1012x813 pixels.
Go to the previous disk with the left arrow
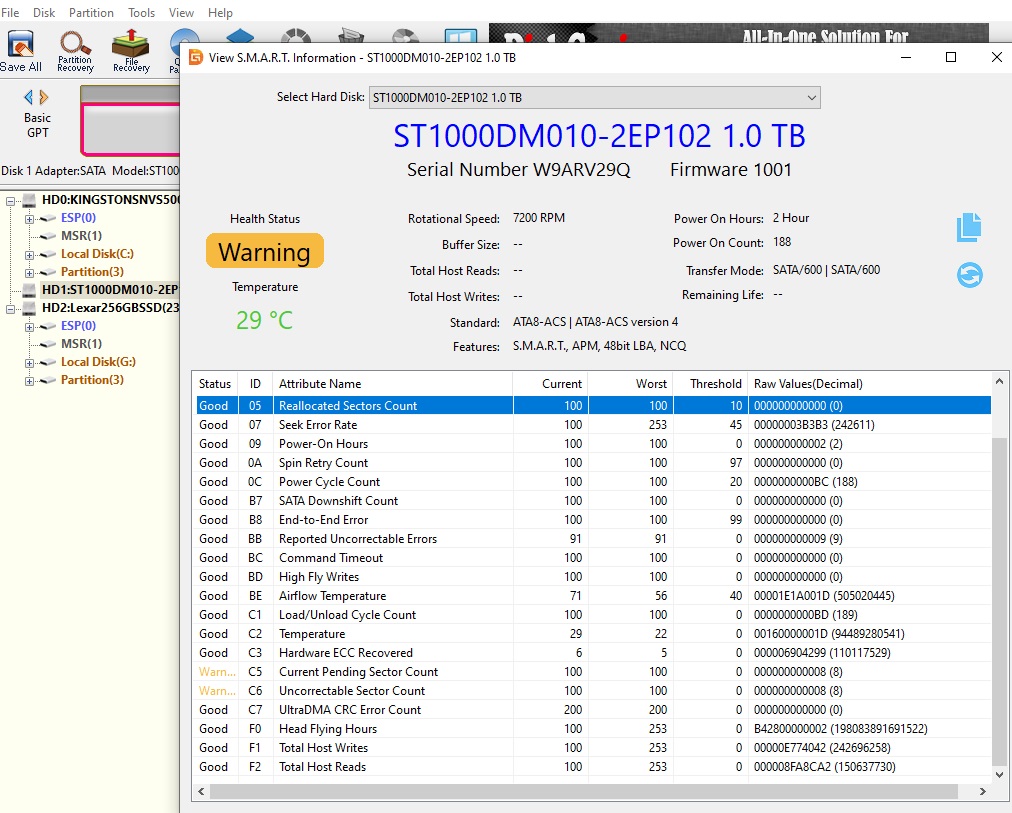pos(28,97)
